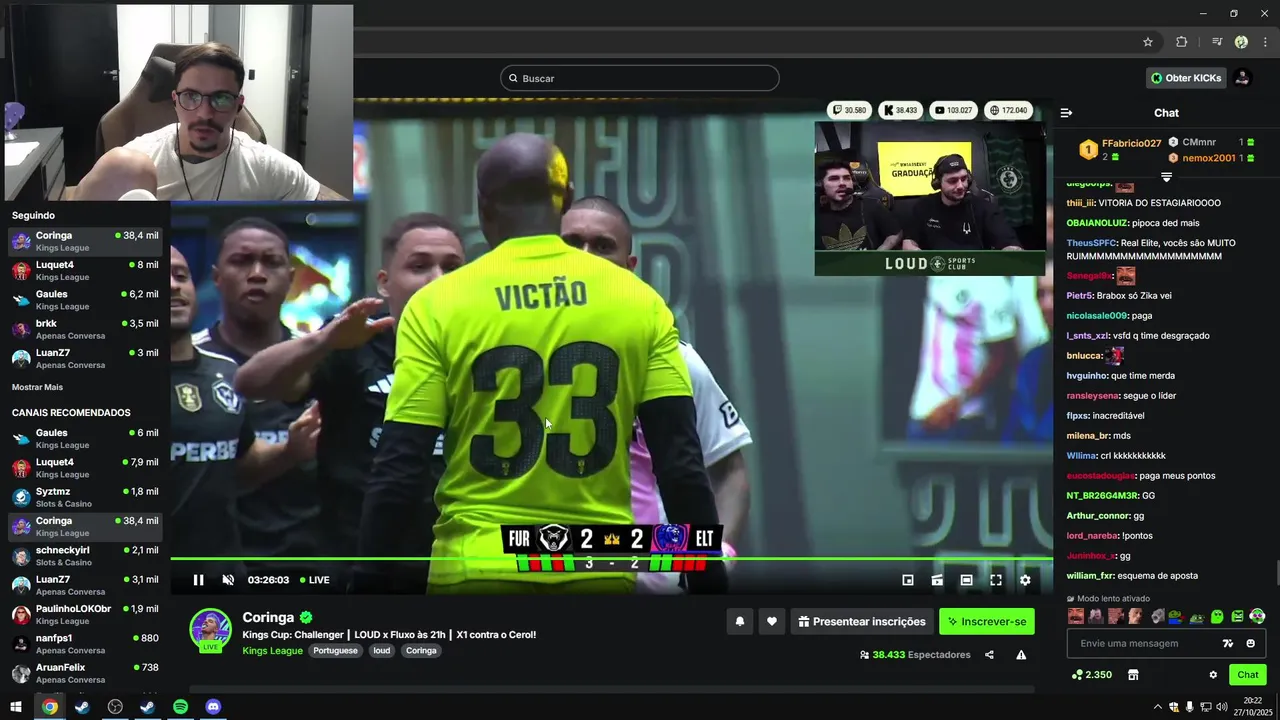Open Gaules 6,2 mil followed channel

tap(85, 300)
